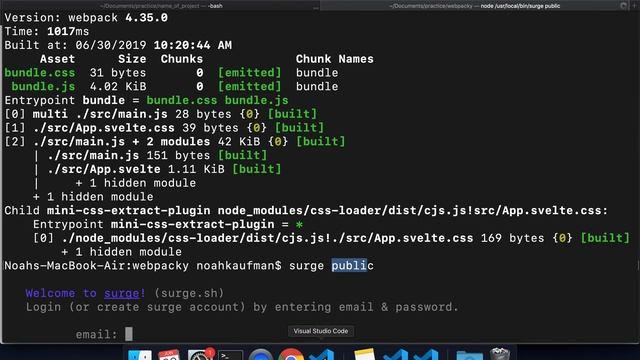Click 'bundle.js' in the Asset column

coord(43,87)
